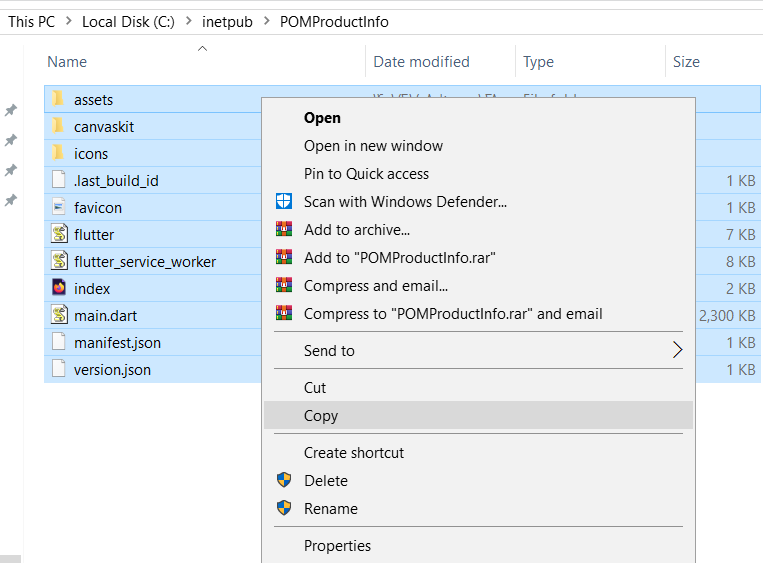Open Properties from the context menu

pyautogui.click(x=478, y=545)
